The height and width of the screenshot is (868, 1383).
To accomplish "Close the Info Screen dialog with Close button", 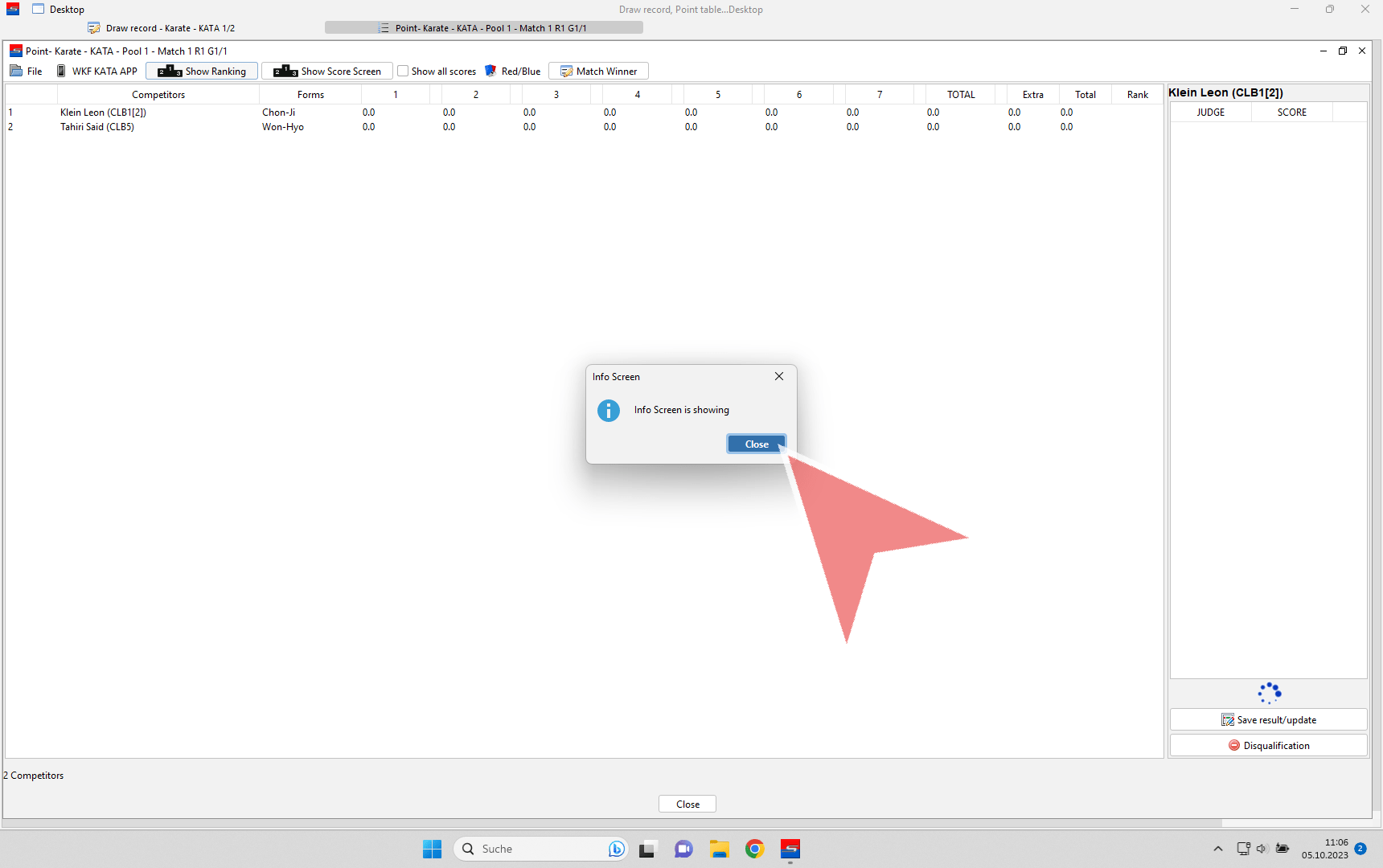I will click(756, 444).
